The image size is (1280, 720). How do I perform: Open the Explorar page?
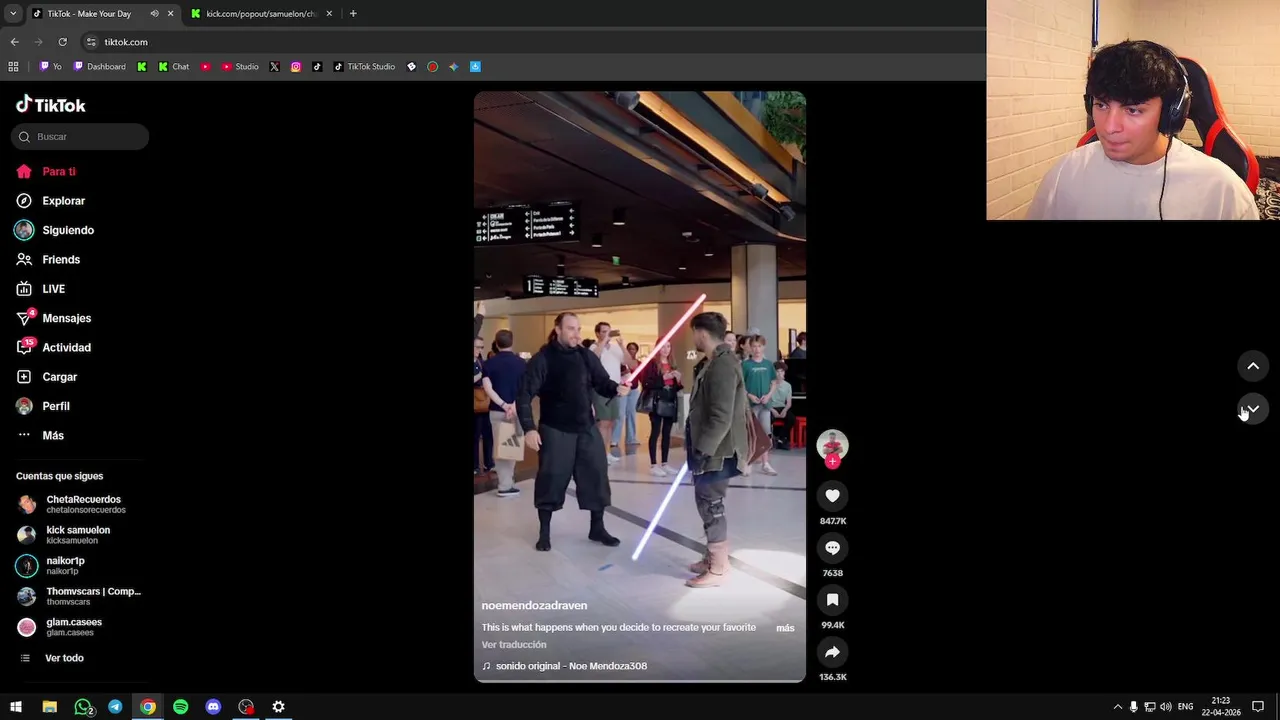point(51,201)
